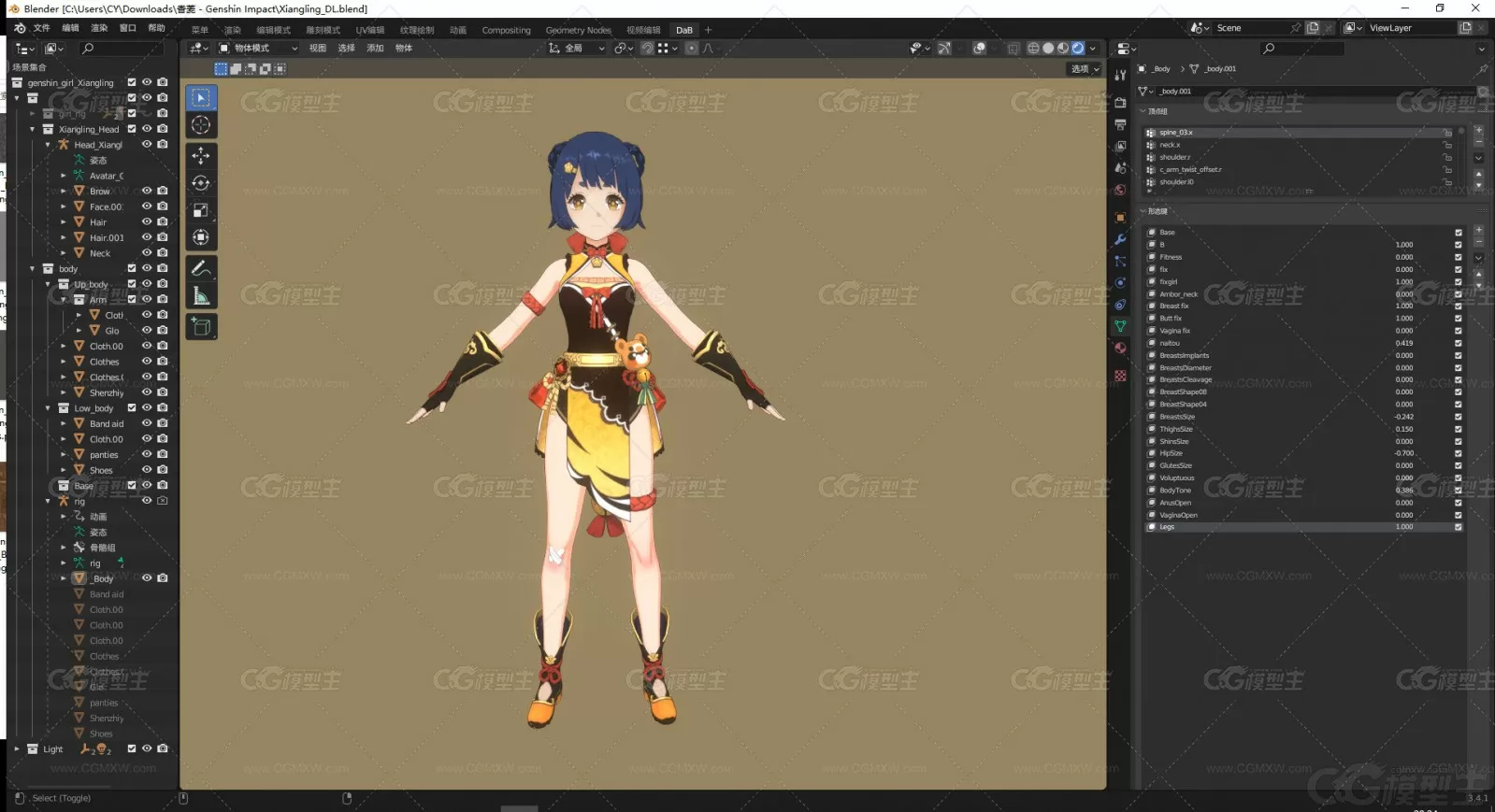Open the Particles properties tab
This screenshot has width=1495, height=812.
pos(1120,262)
